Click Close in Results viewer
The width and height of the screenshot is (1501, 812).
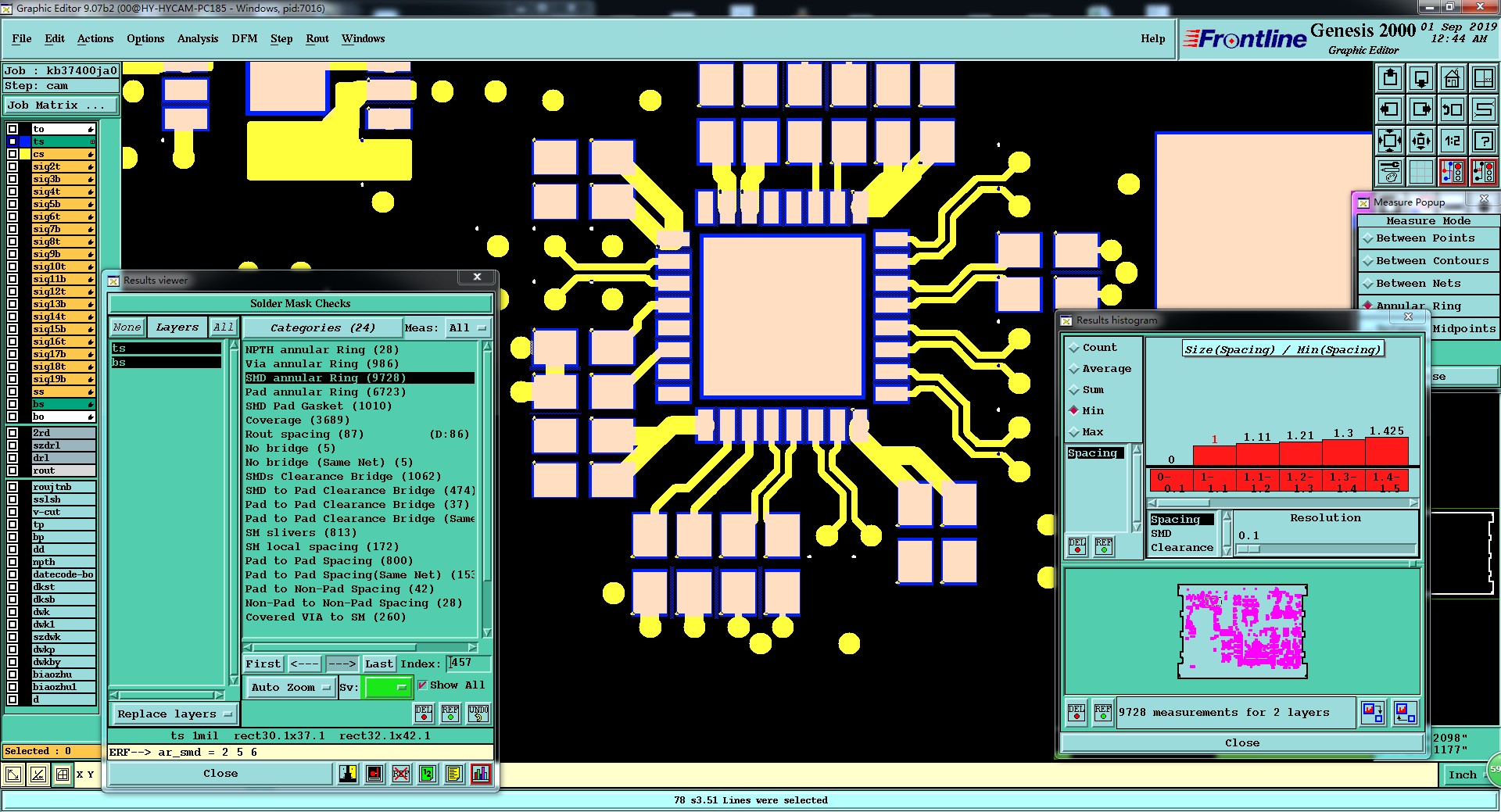pyautogui.click(x=220, y=774)
